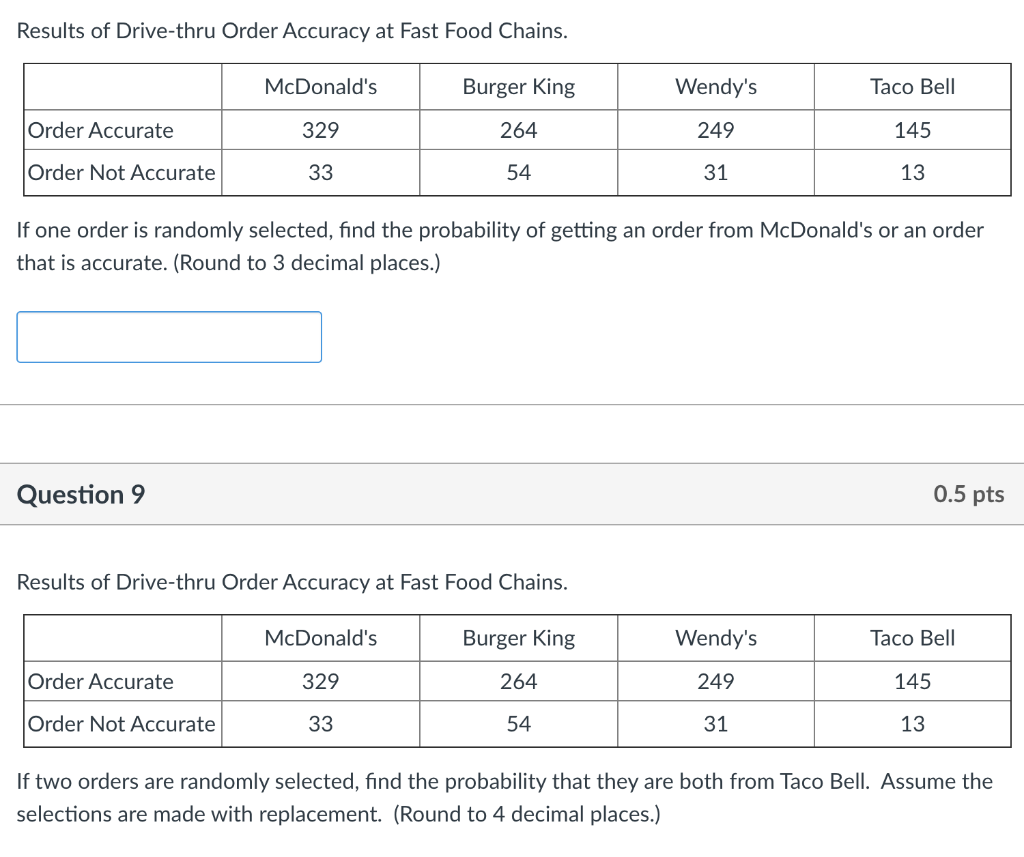Click the Order Not Accurate row label

point(120,172)
